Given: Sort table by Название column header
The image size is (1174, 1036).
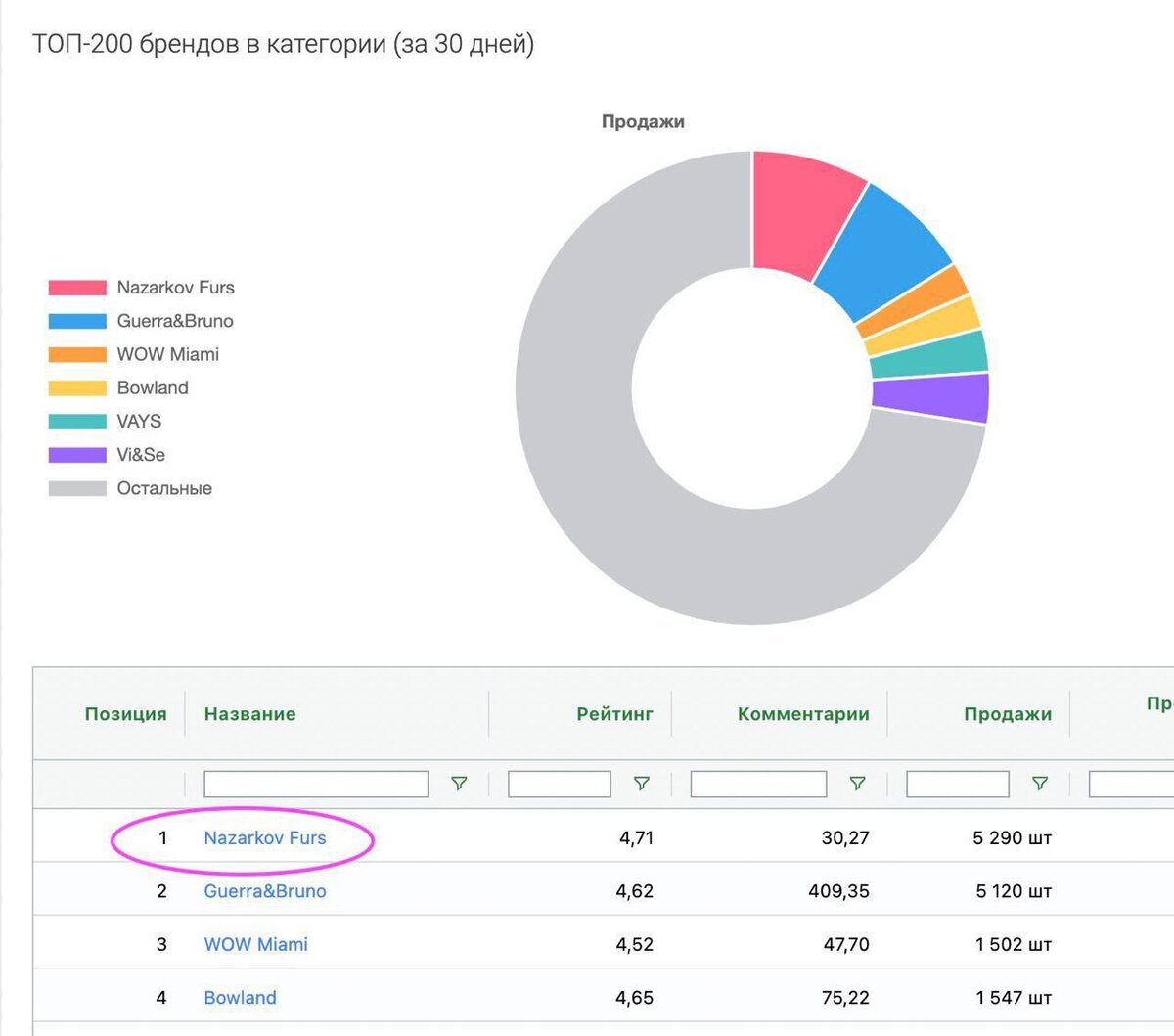Looking at the screenshot, I should click(x=249, y=714).
